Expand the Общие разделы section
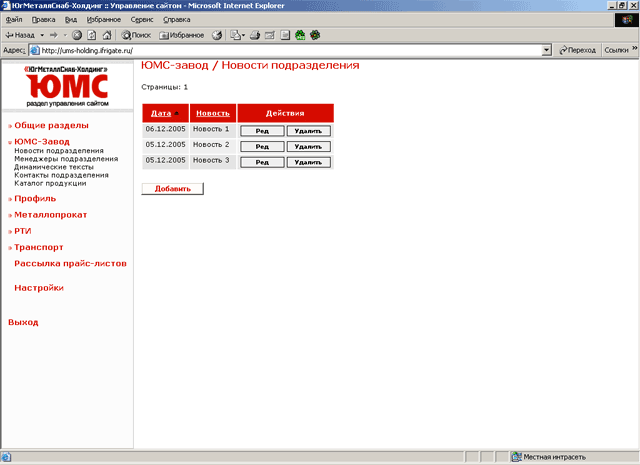 point(51,126)
